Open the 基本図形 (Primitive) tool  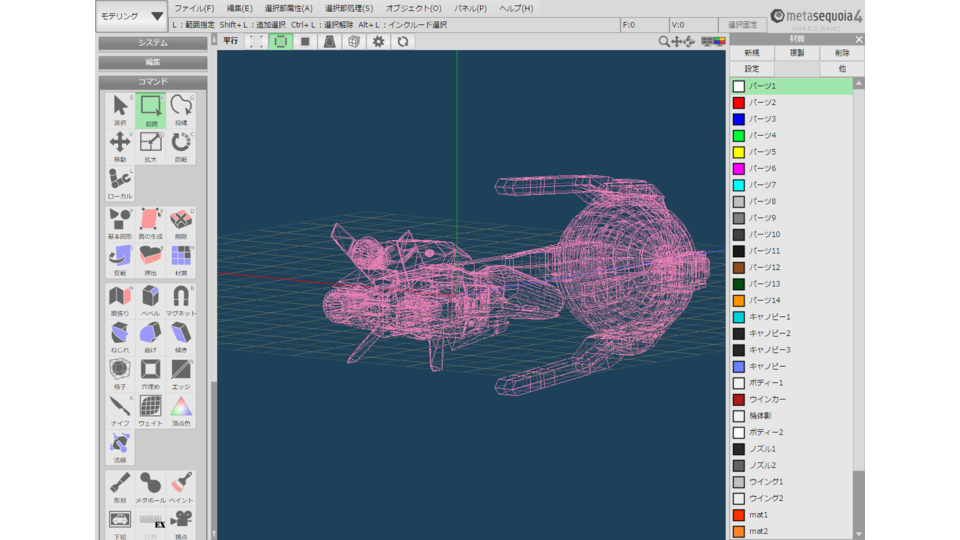click(x=120, y=223)
